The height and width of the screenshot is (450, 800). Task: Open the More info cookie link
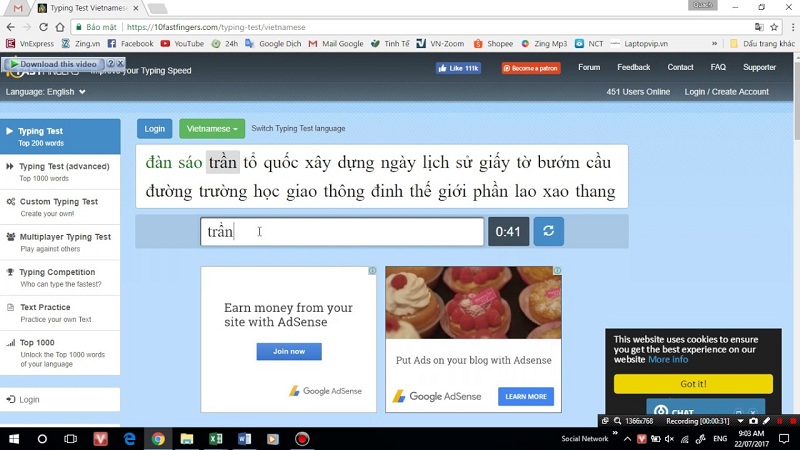(668, 360)
